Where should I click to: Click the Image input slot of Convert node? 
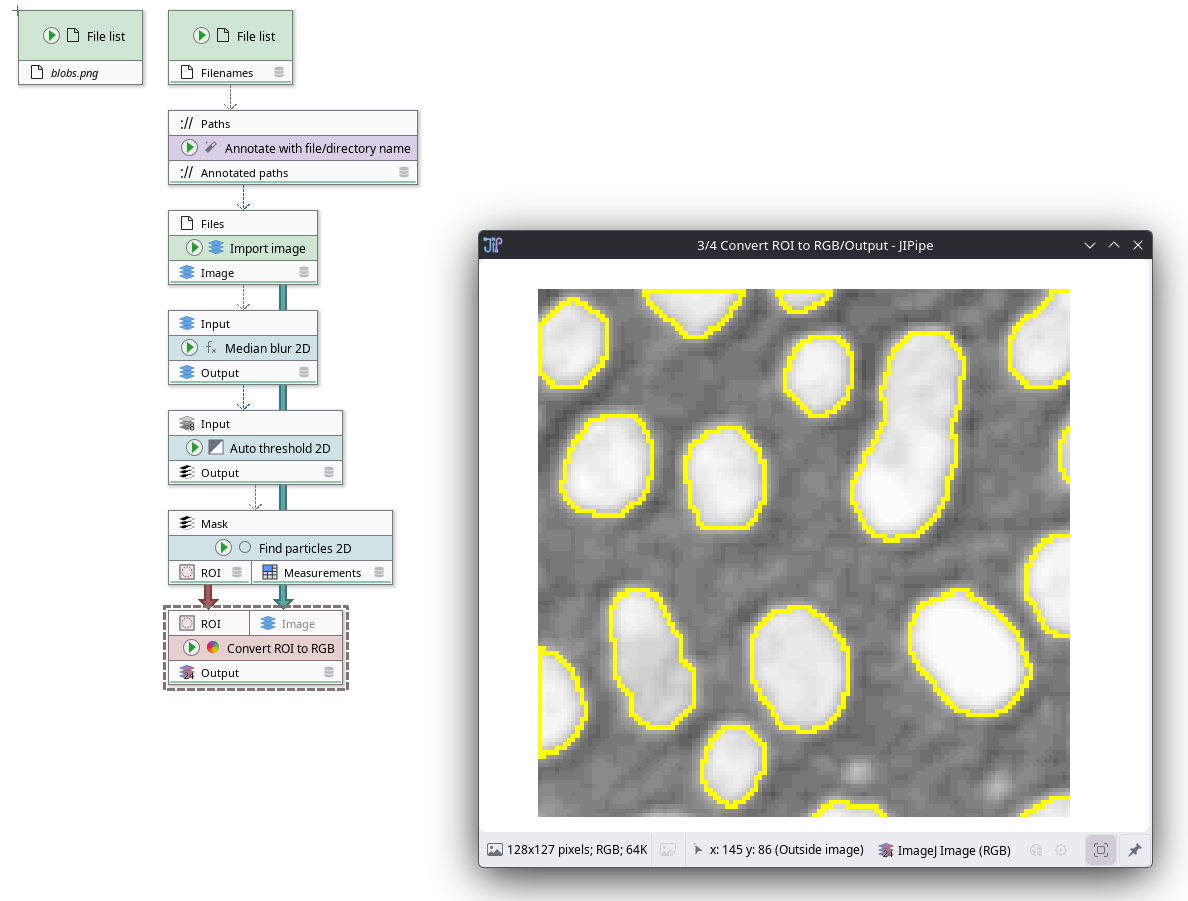click(x=297, y=623)
